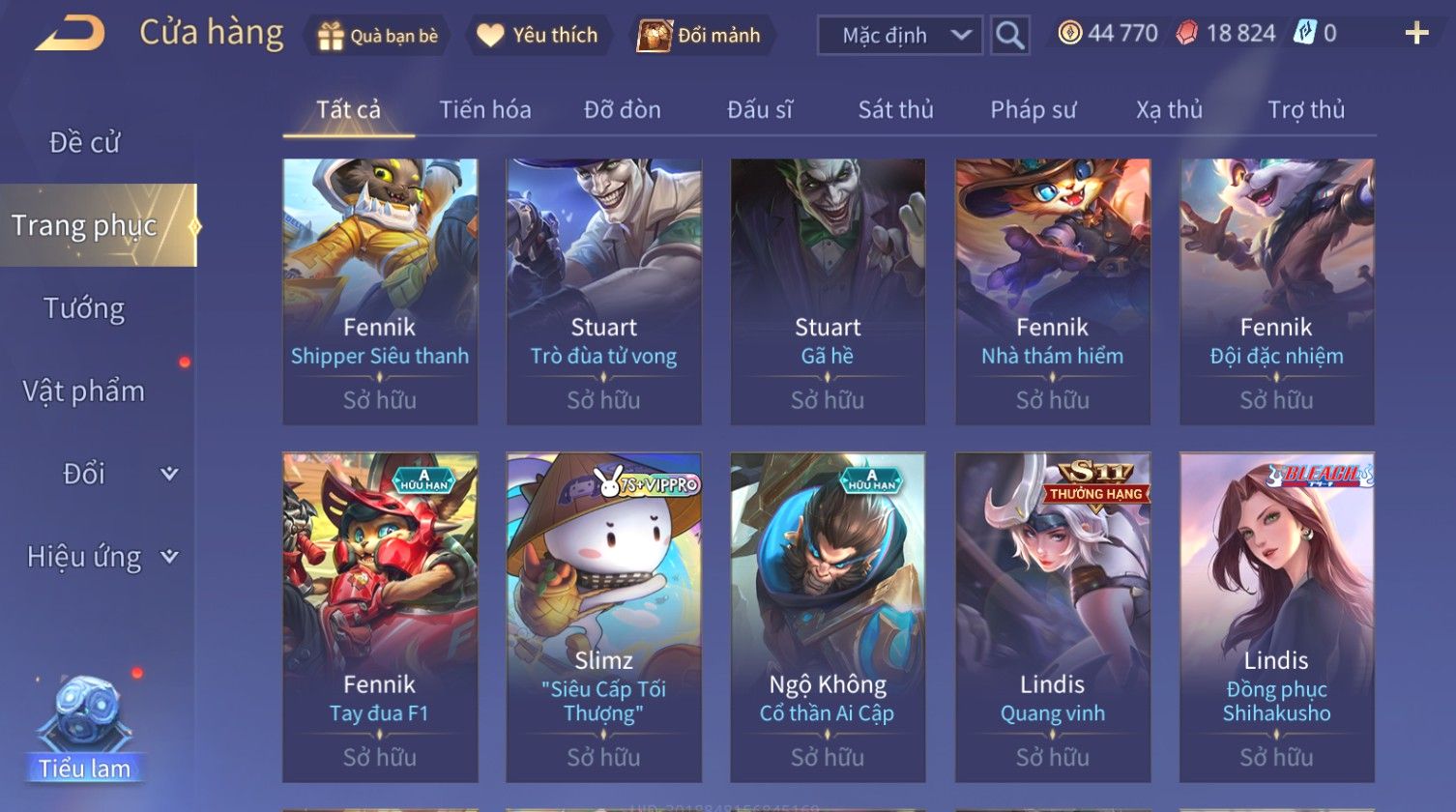Switch to the Pháp sư tab
This screenshot has height=812, width=1456.
pyautogui.click(x=1033, y=110)
